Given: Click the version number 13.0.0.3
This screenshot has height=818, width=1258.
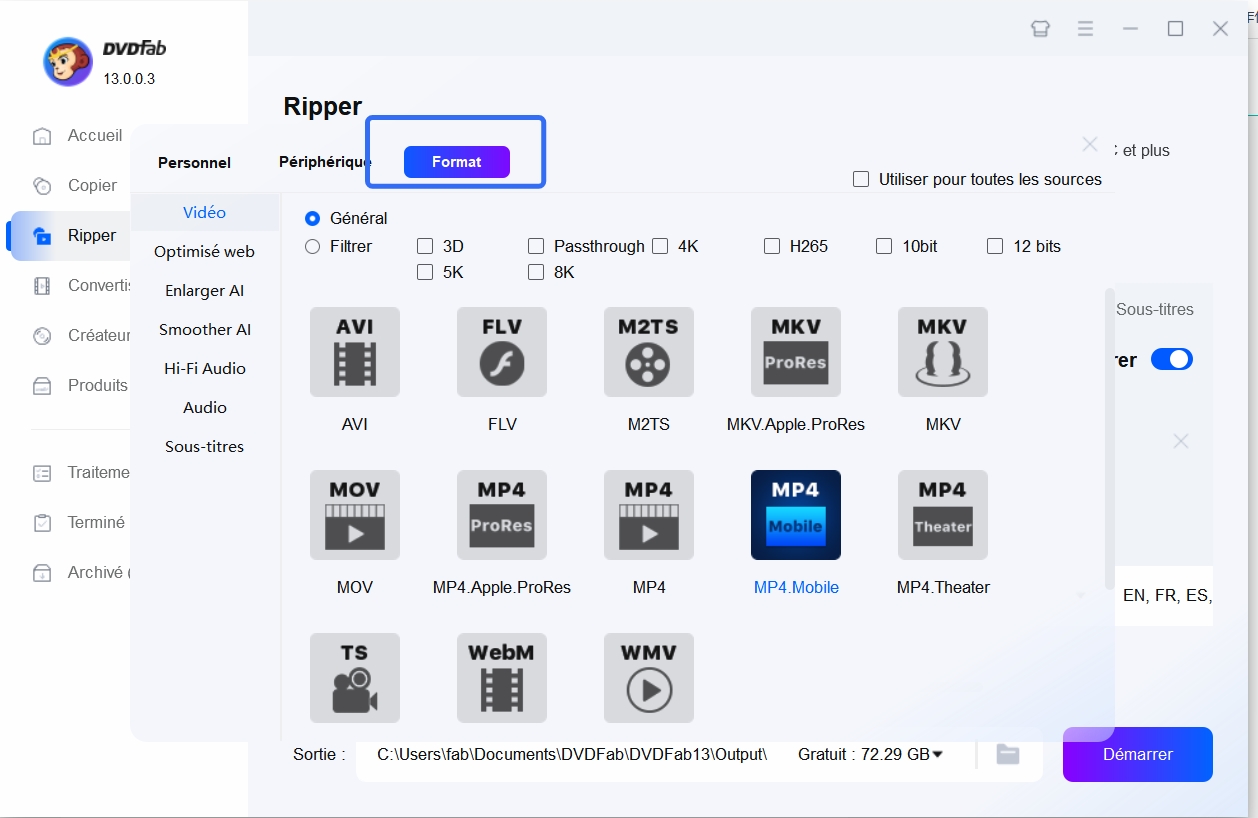Looking at the screenshot, I should [129, 79].
